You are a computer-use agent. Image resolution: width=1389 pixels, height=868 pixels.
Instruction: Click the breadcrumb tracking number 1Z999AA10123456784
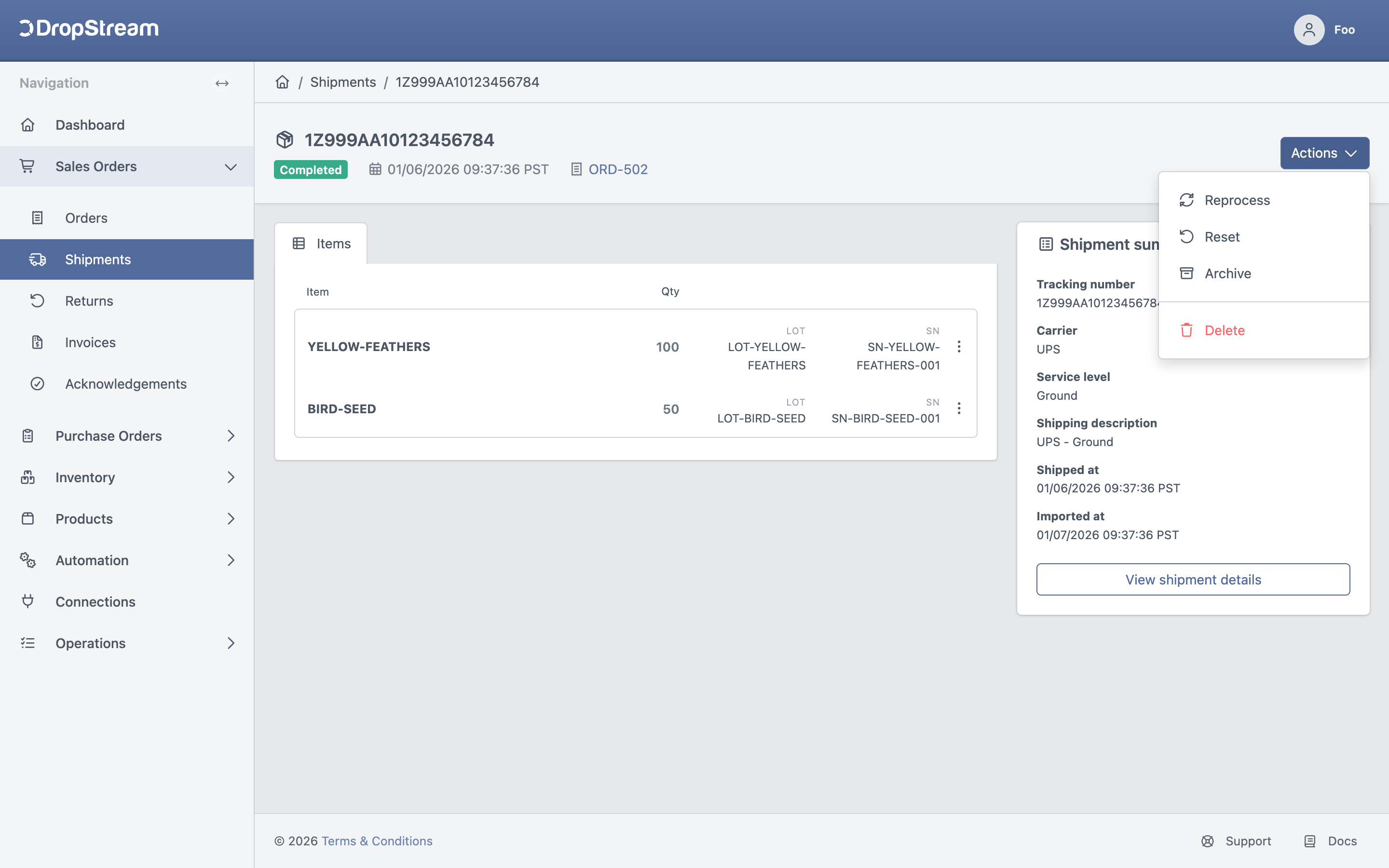(467, 82)
